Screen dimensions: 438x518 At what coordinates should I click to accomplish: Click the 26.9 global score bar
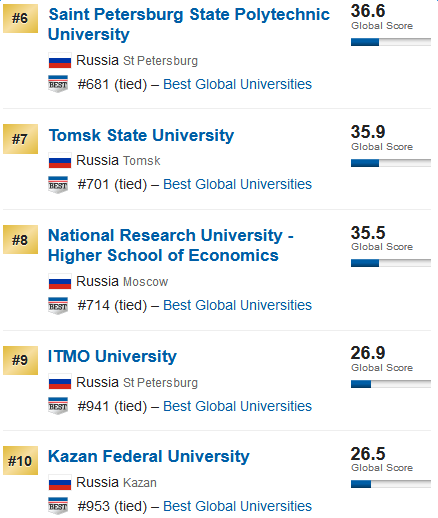click(x=391, y=384)
